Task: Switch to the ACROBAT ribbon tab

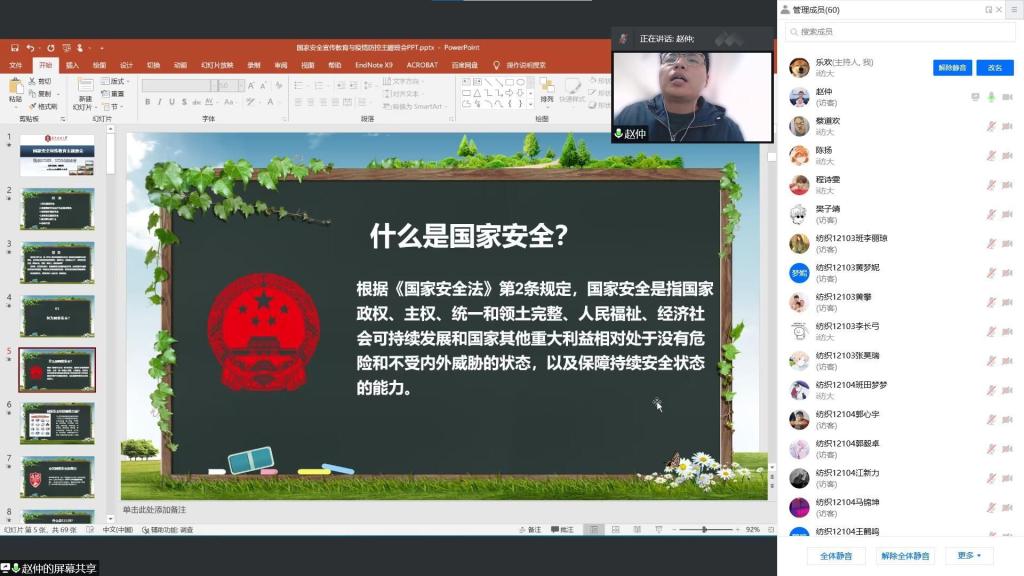Action: (x=422, y=65)
